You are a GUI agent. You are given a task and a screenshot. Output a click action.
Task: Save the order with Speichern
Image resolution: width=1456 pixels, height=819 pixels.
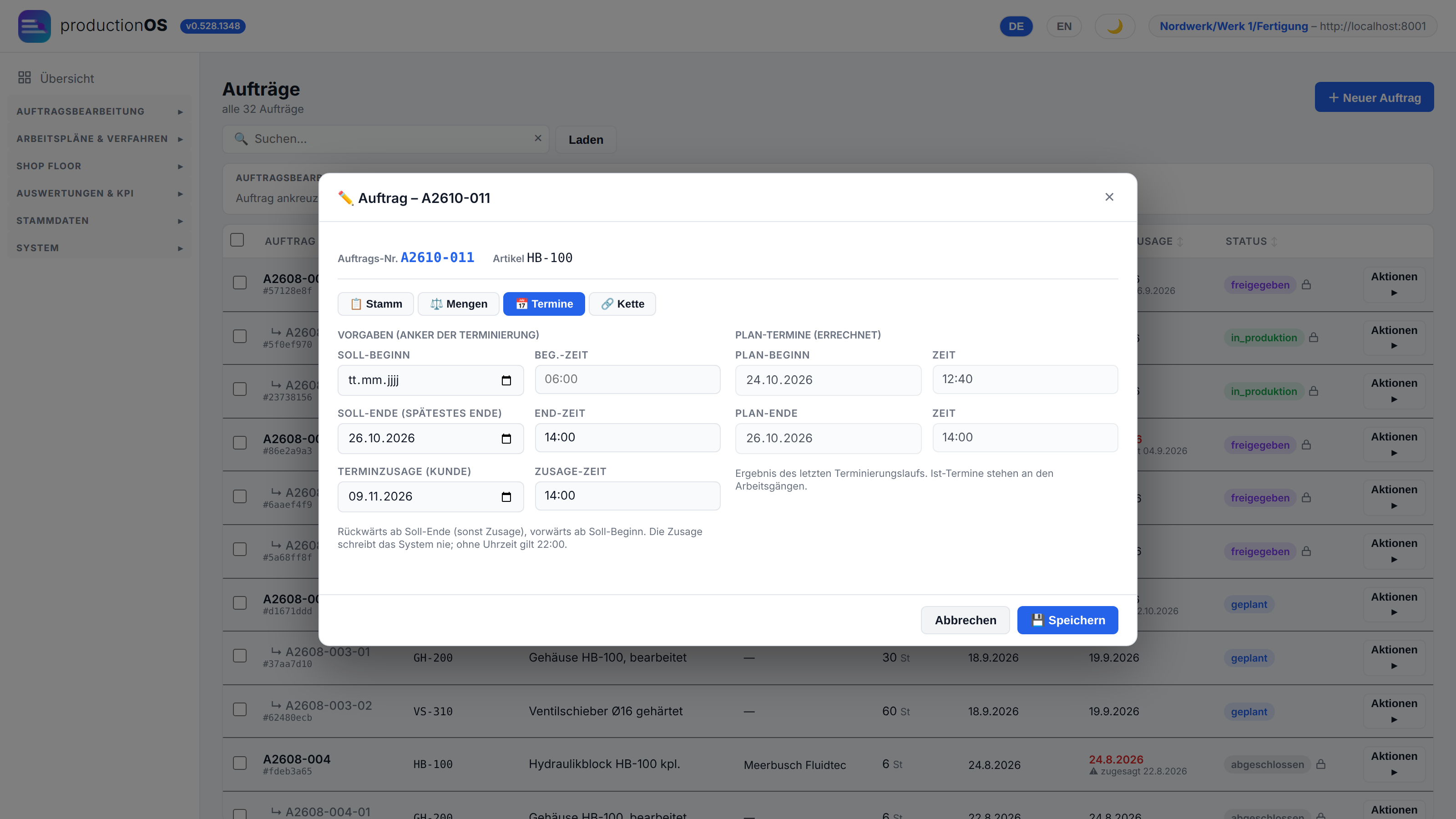(x=1067, y=620)
